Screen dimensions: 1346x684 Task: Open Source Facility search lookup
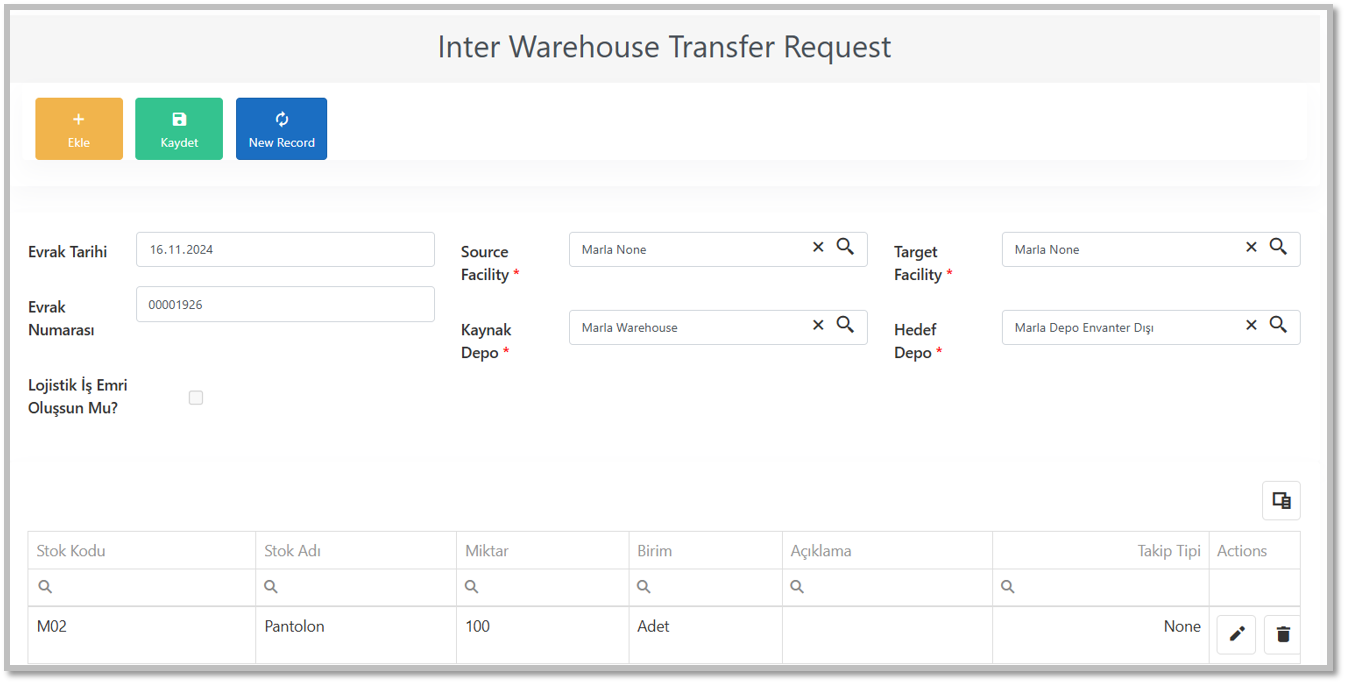[x=845, y=248]
